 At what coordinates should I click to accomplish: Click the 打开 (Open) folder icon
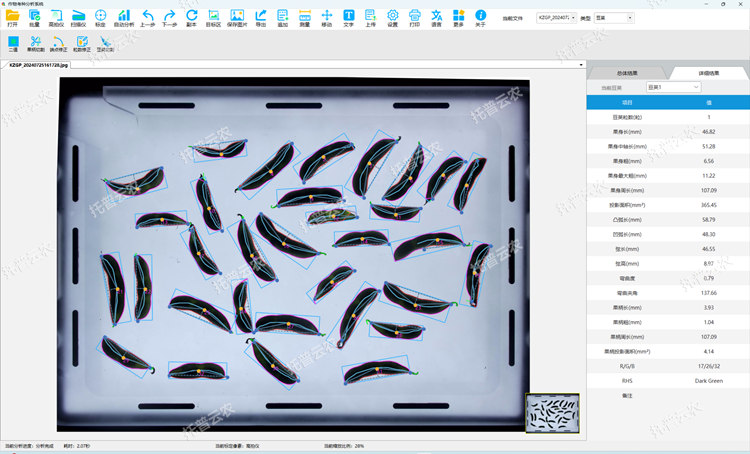click(x=13, y=17)
